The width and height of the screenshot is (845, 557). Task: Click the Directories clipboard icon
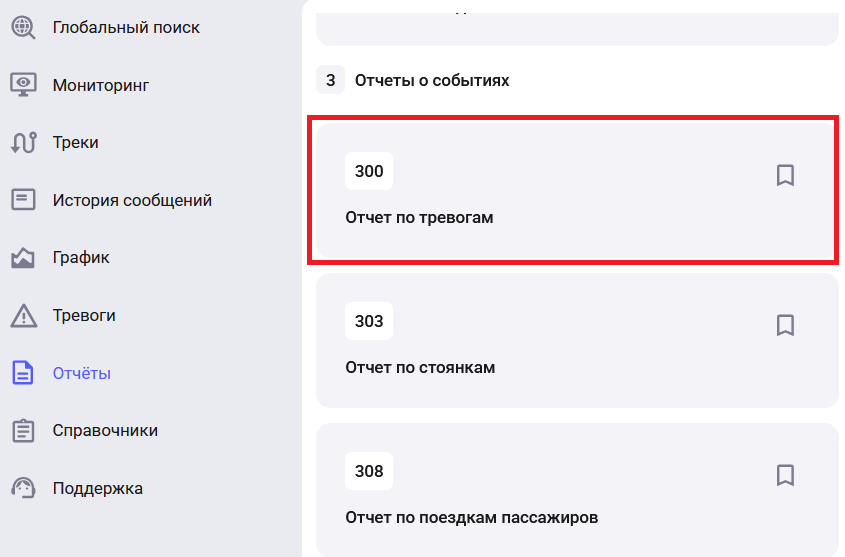click(23, 431)
